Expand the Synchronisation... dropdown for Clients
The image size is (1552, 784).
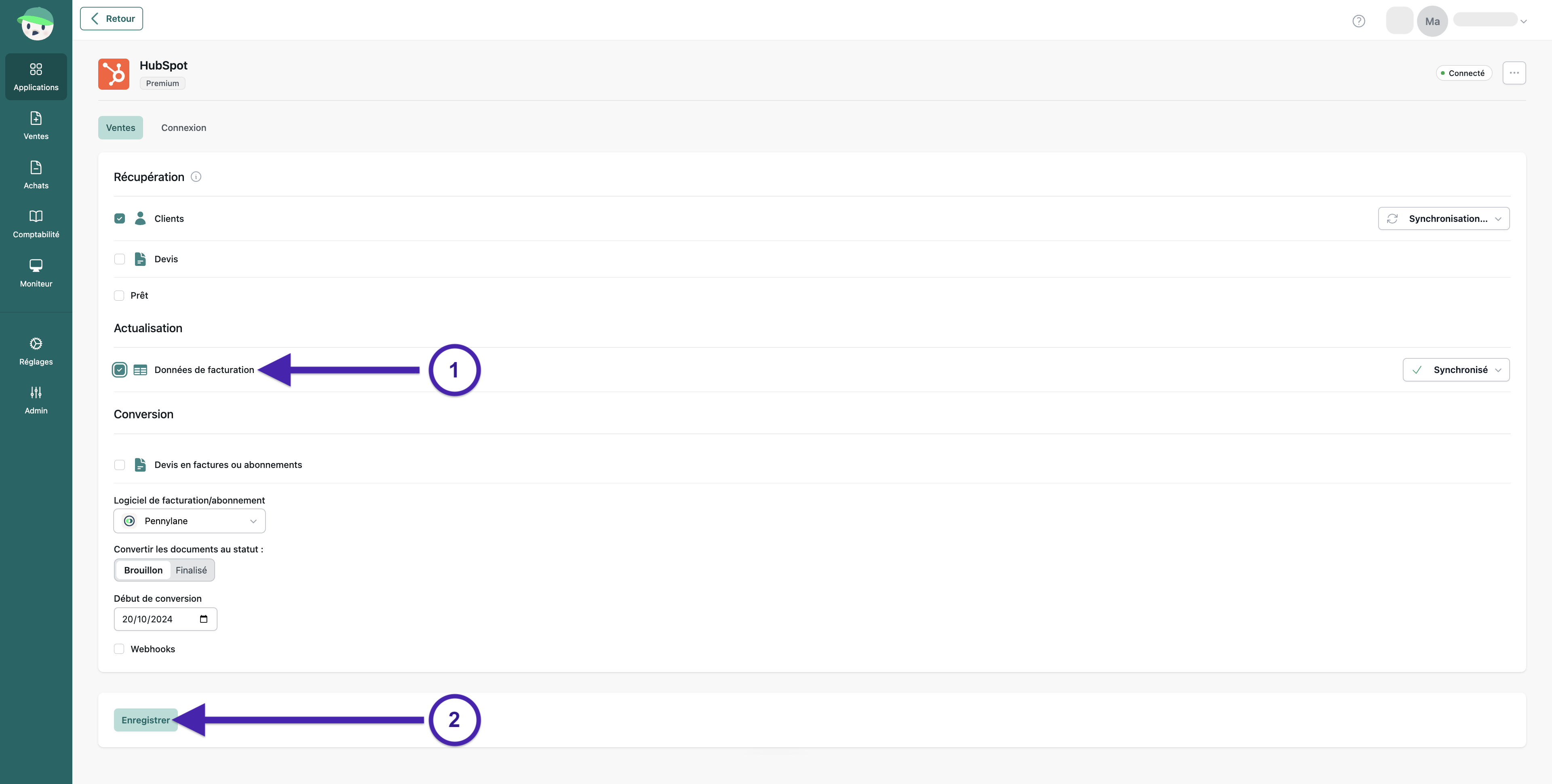click(1444, 219)
